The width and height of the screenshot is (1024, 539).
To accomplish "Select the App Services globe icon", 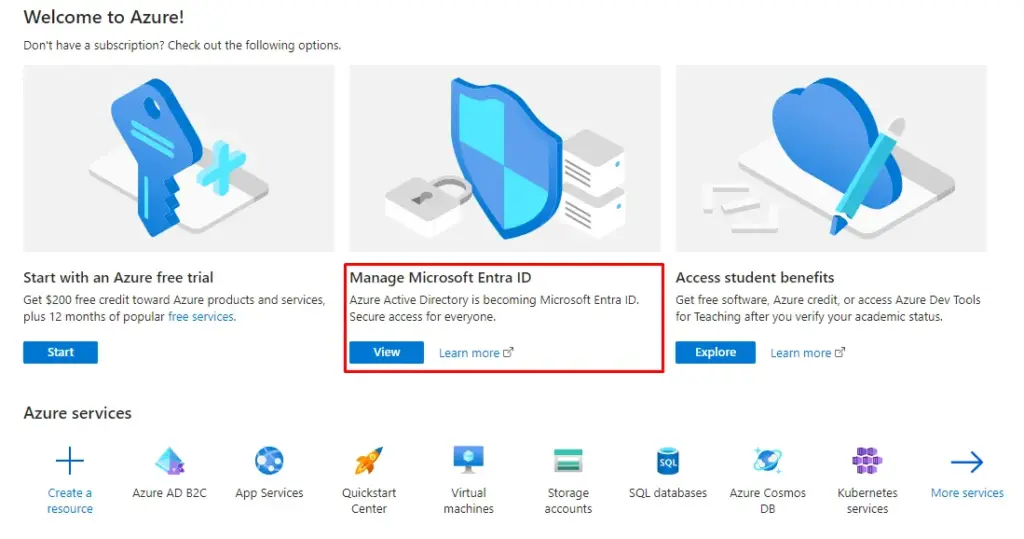I will point(269,461).
